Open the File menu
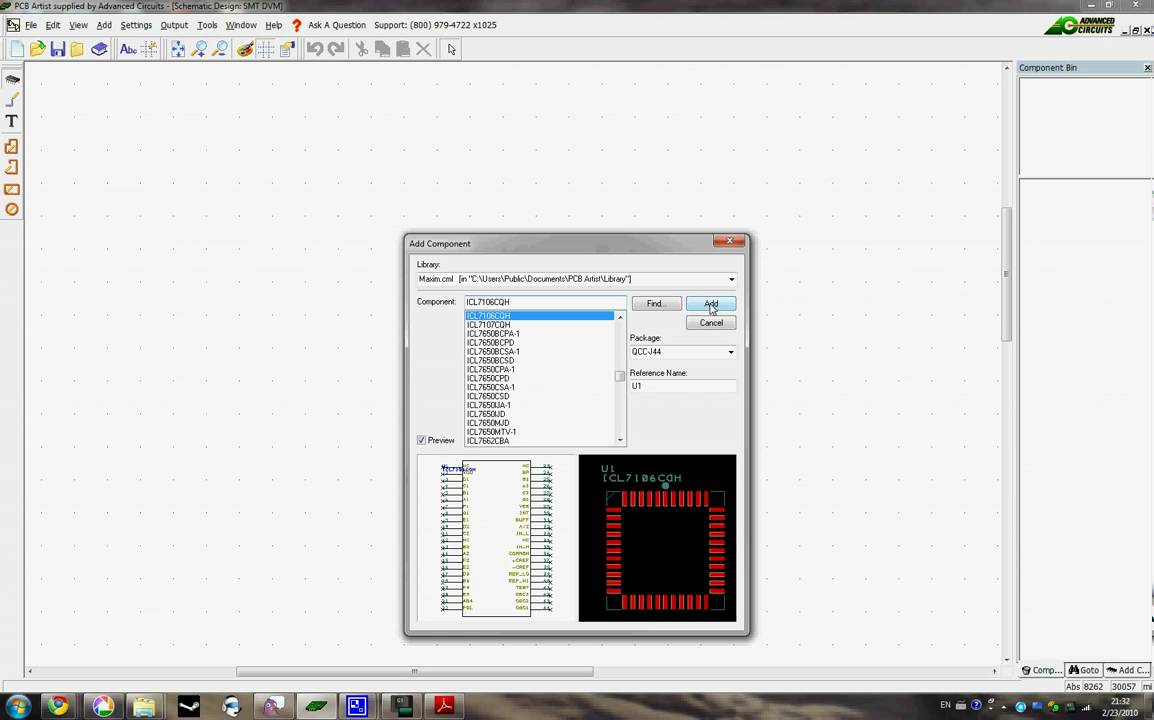1154x720 pixels. (x=31, y=25)
